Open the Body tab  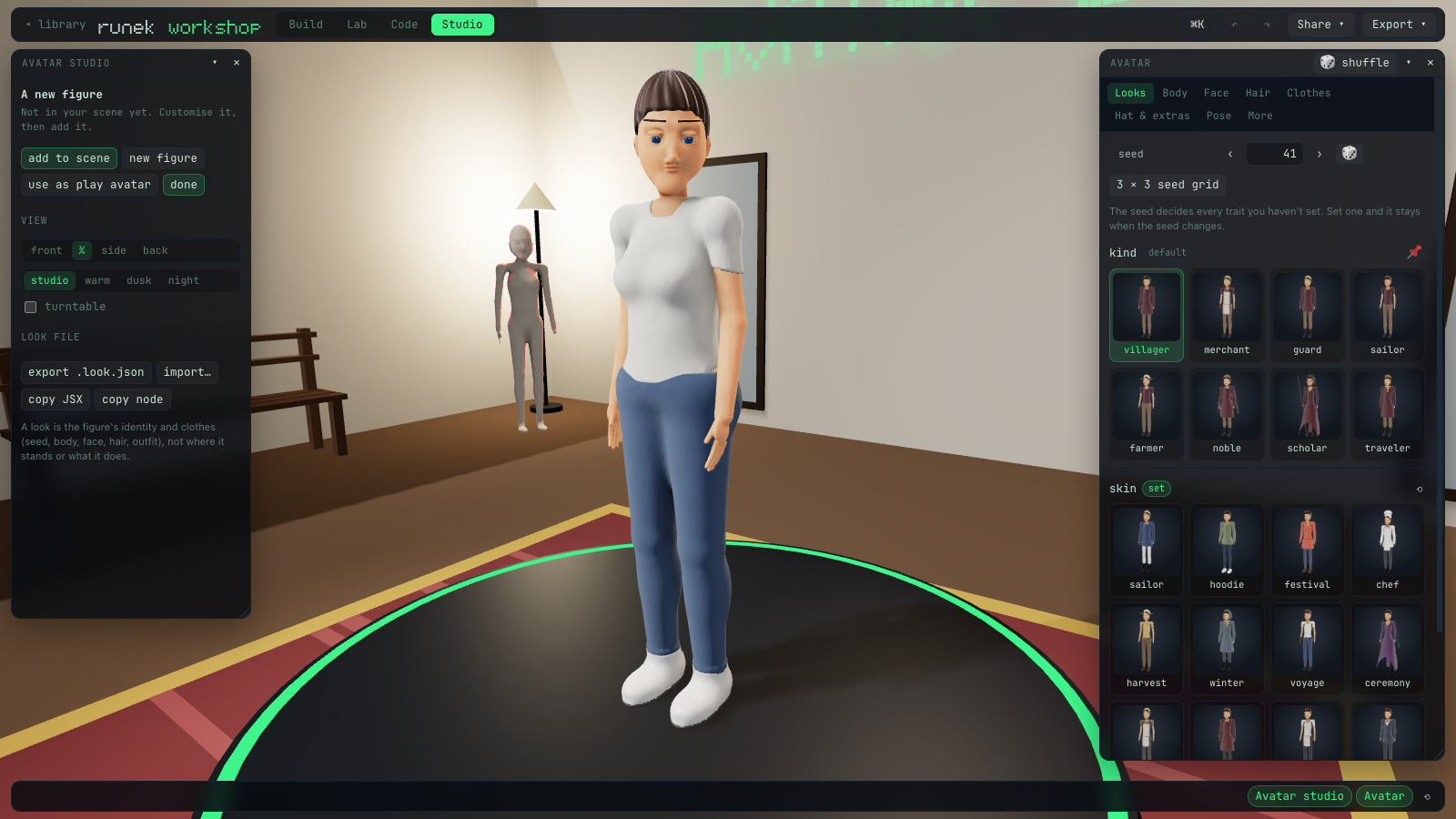[1175, 93]
